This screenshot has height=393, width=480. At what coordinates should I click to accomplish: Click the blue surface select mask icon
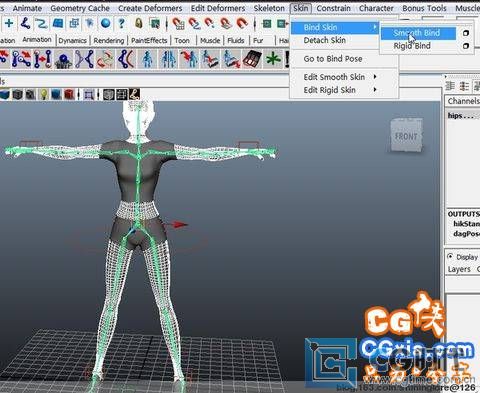click(58, 23)
